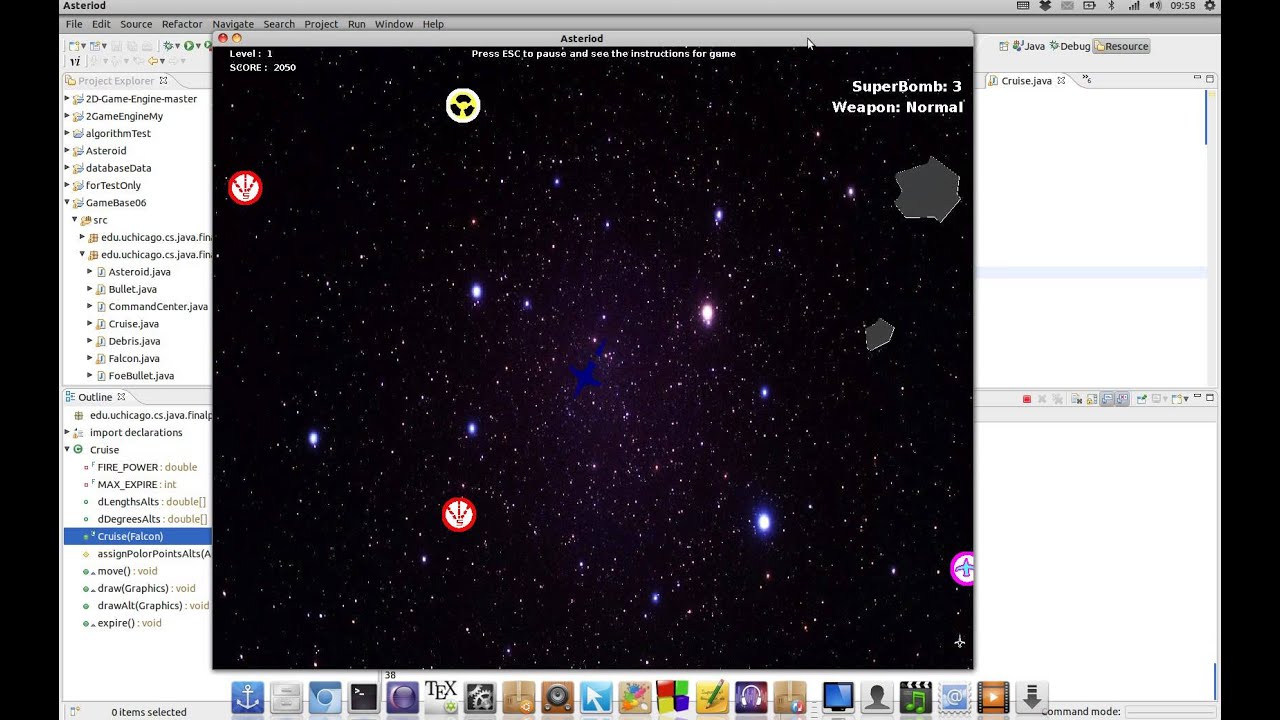
Task: Click the radioactive super bomb power-up in game
Action: pyautogui.click(x=463, y=105)
